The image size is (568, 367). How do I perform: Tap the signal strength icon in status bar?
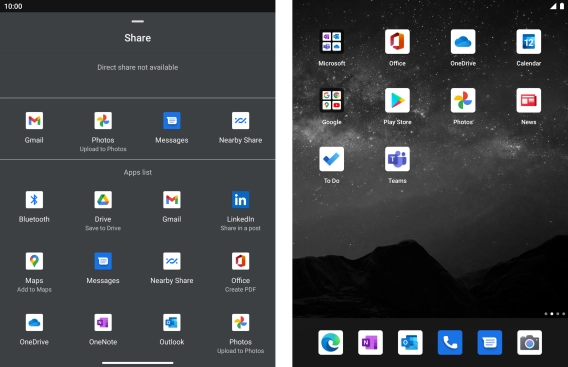554,6
